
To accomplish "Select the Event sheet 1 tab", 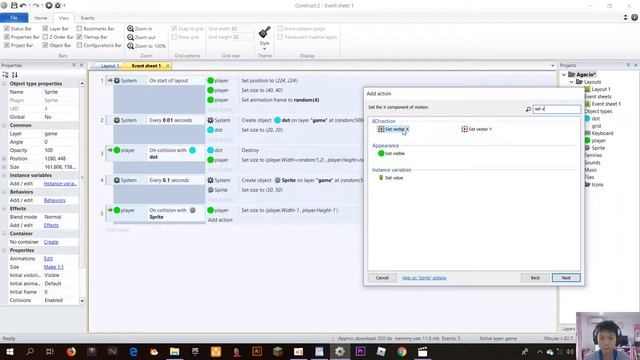I will coord(146,66).
